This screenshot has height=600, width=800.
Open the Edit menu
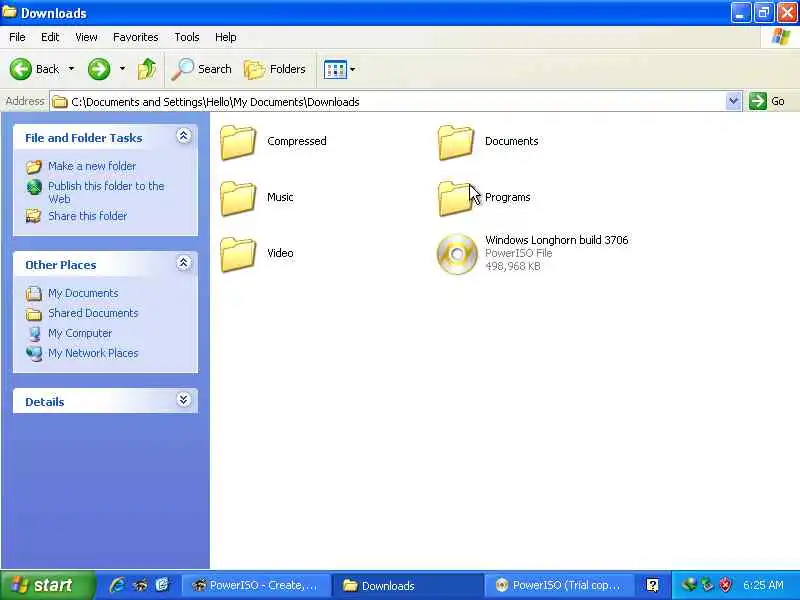pos(50,37)
